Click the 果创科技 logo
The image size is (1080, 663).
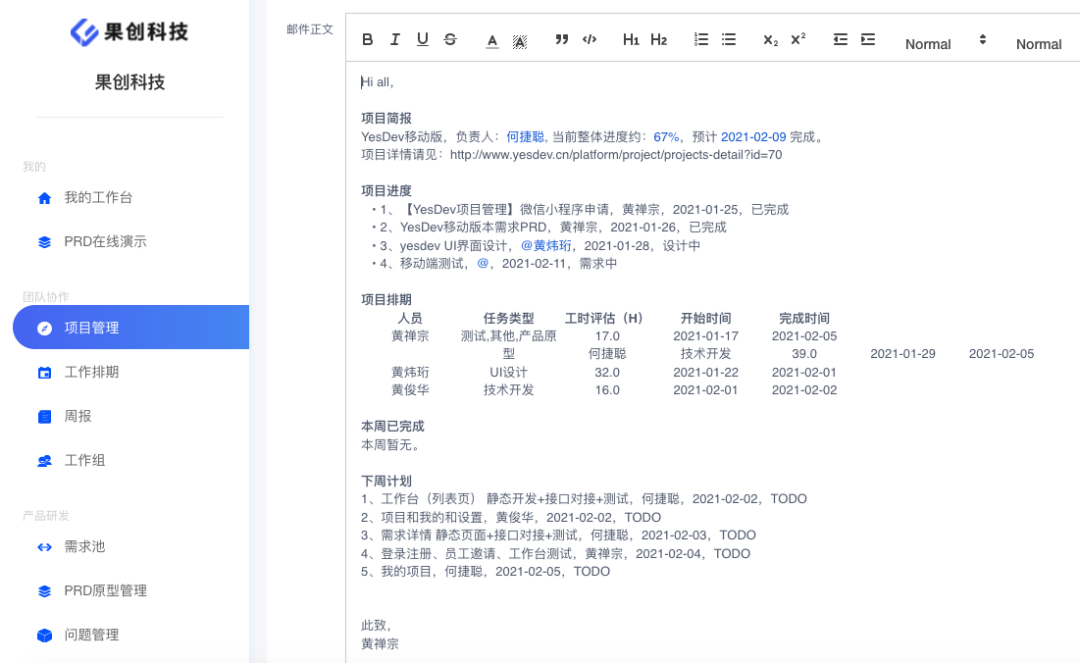(129, 32)
